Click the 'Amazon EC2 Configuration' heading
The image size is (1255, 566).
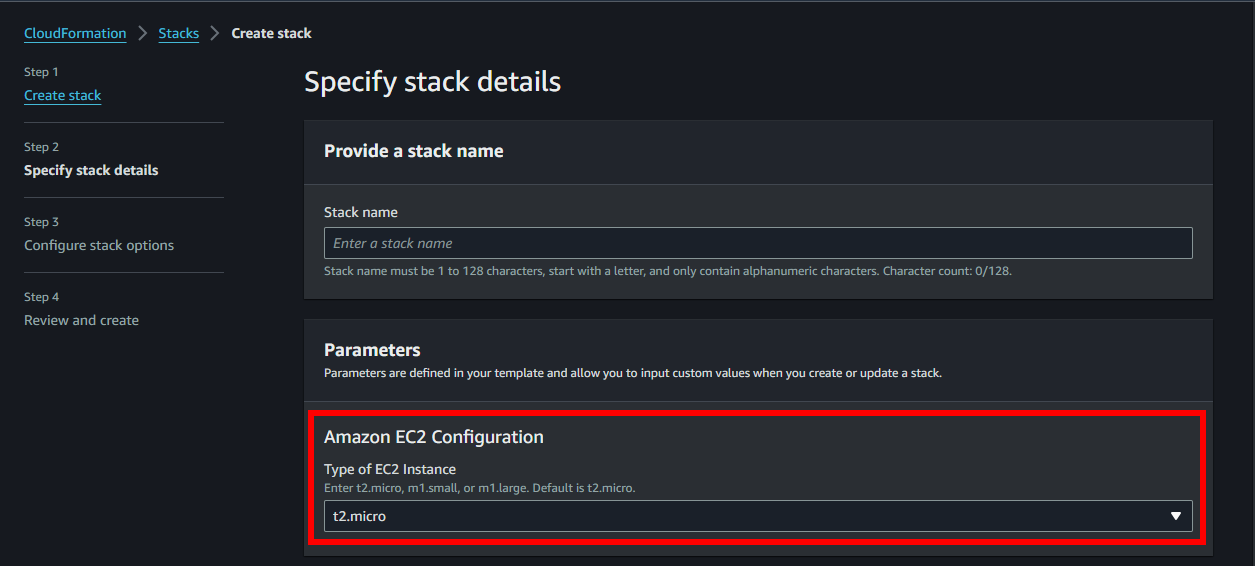[434, 437]
